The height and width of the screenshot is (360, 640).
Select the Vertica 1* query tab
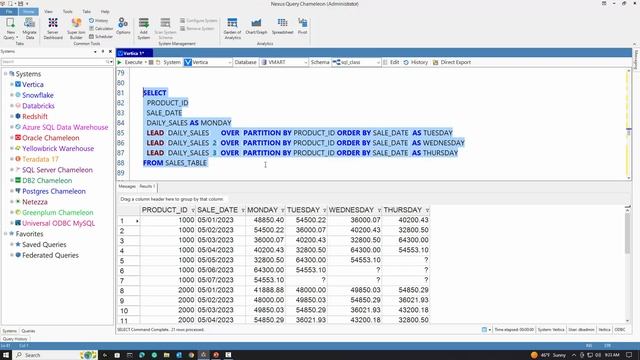coord(135,53)
